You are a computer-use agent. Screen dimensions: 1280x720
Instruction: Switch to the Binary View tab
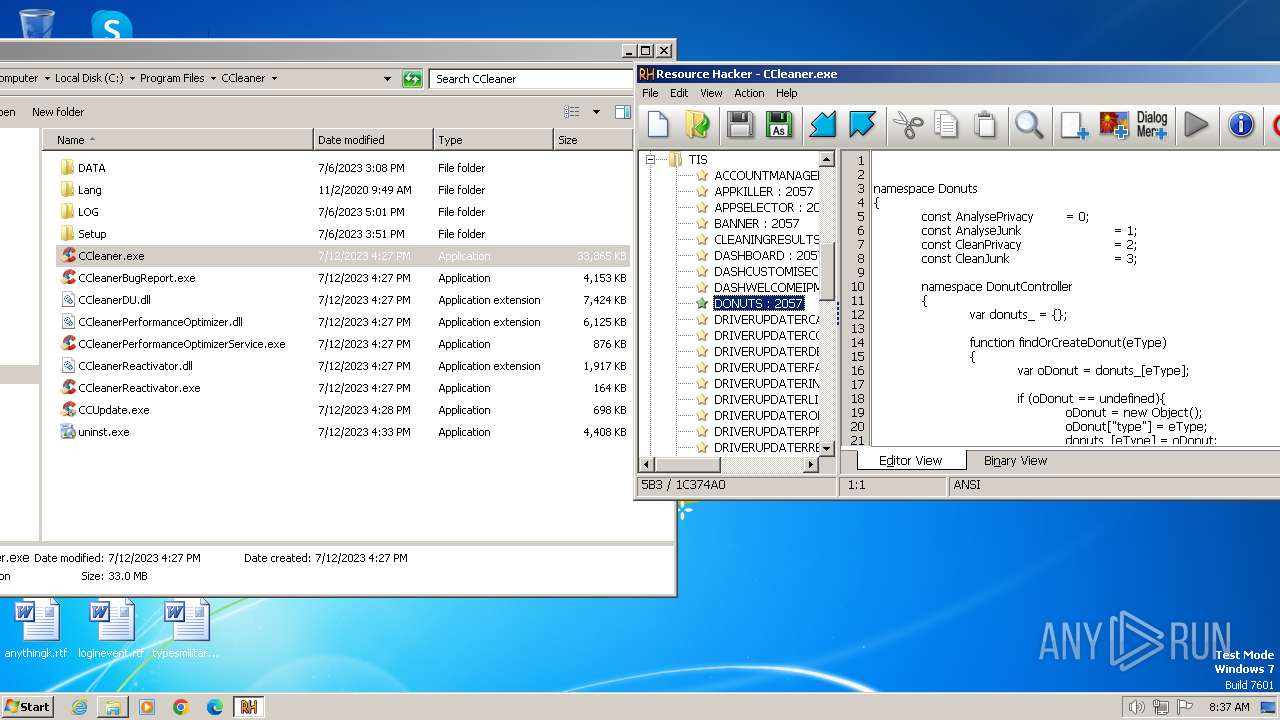coord(1015,461)
